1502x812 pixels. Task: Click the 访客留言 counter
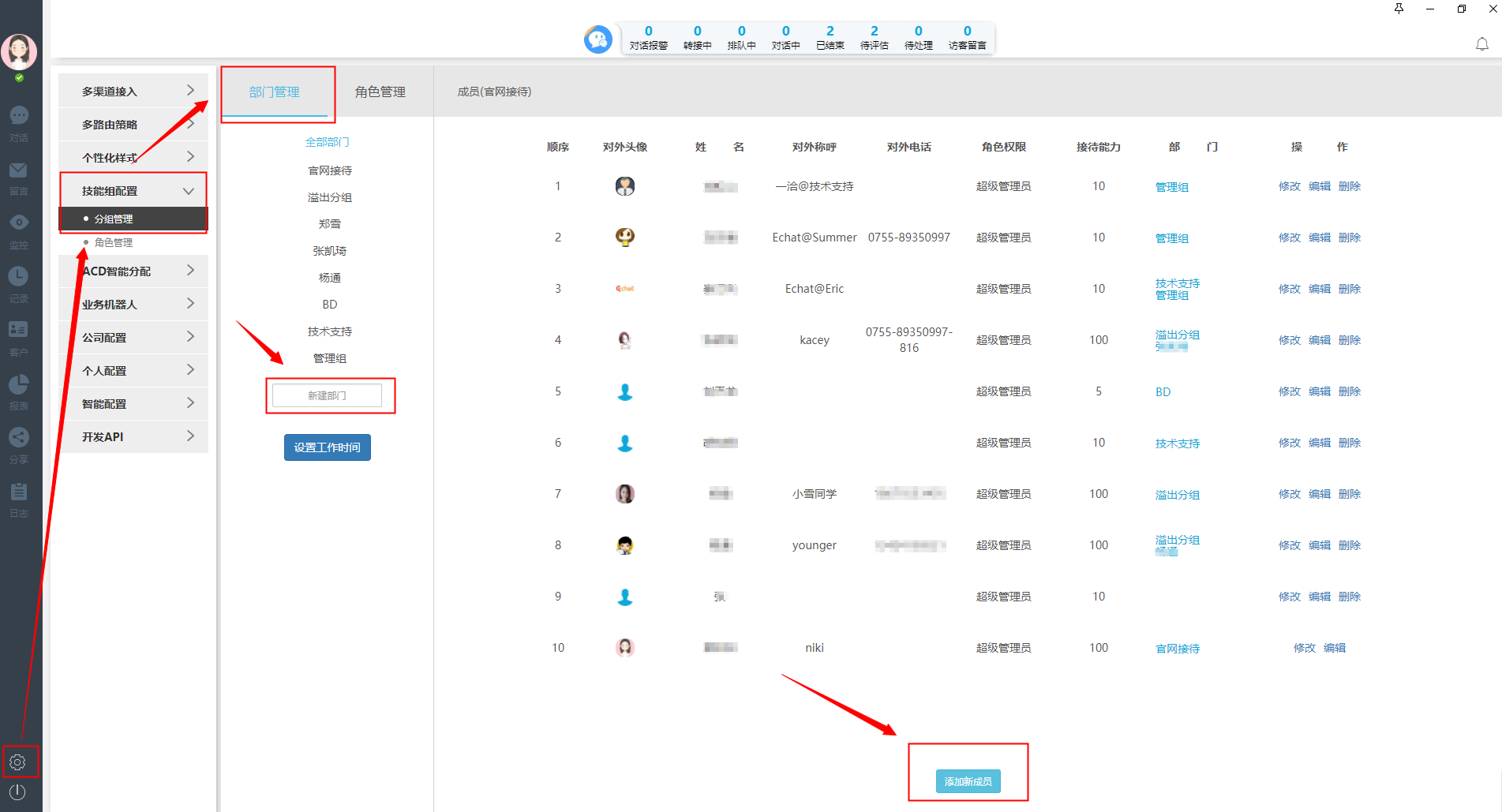[968, 38]
